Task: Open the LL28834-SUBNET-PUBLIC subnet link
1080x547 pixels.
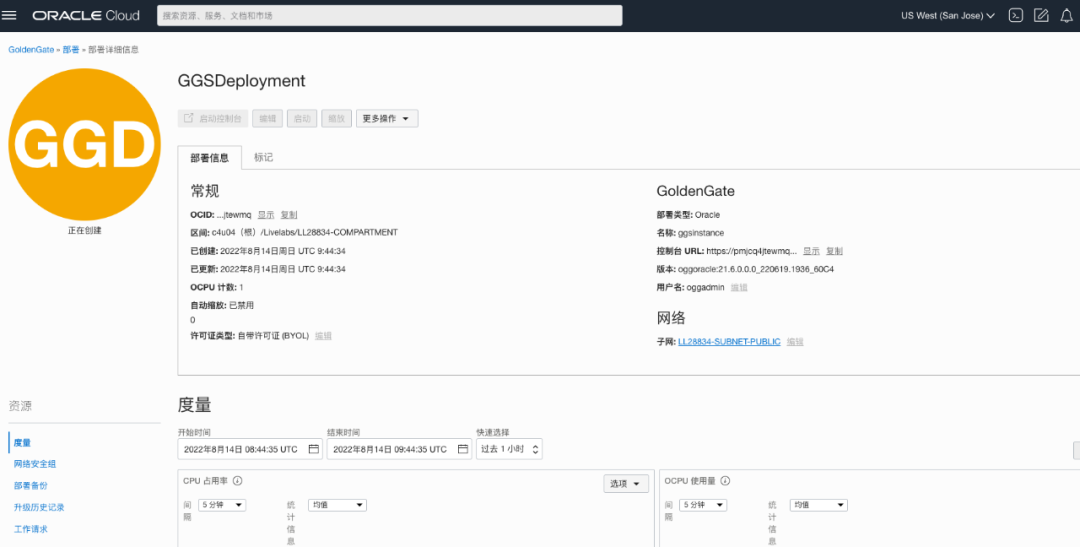Action: click(729, 342)
